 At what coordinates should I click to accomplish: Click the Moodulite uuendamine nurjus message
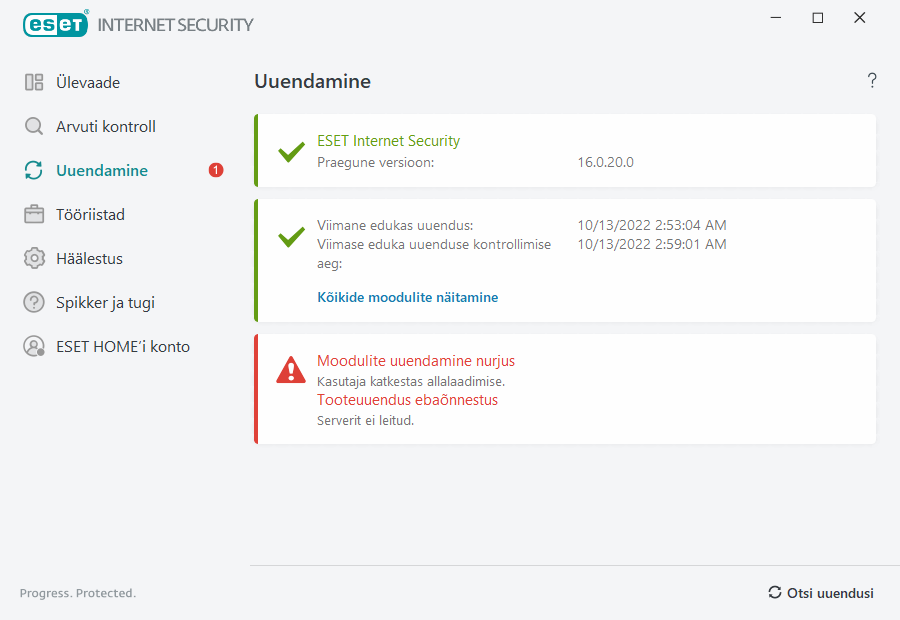[416, 361]
